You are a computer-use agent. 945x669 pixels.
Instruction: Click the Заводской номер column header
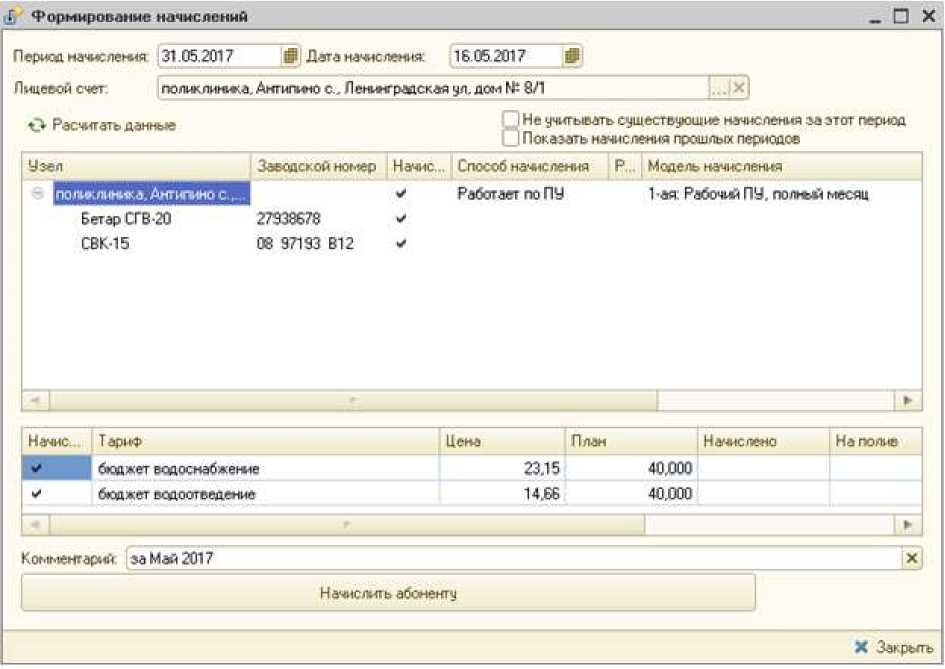[x=317, y=166]
